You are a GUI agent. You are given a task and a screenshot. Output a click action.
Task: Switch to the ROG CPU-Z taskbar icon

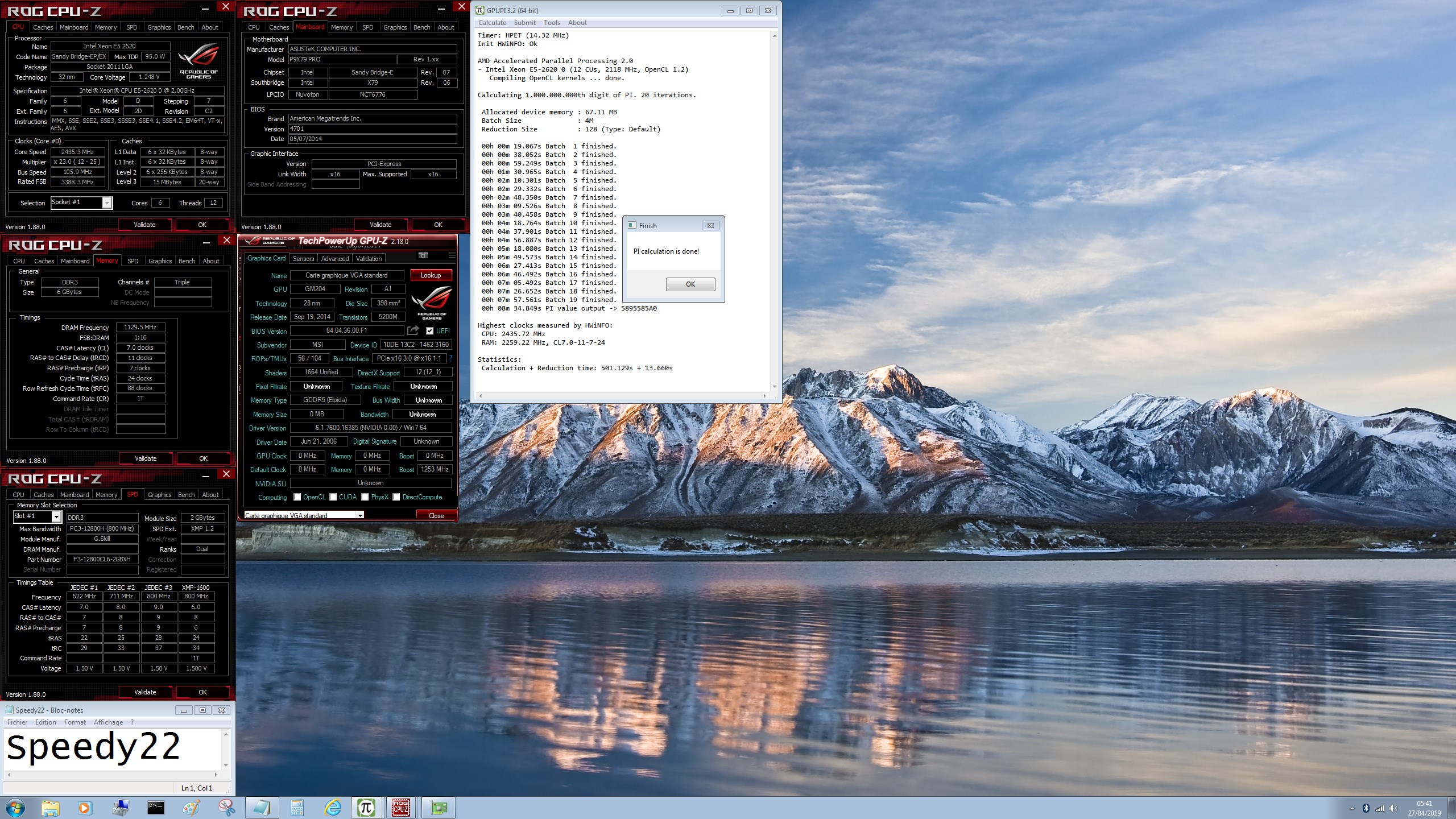[401, 808]
